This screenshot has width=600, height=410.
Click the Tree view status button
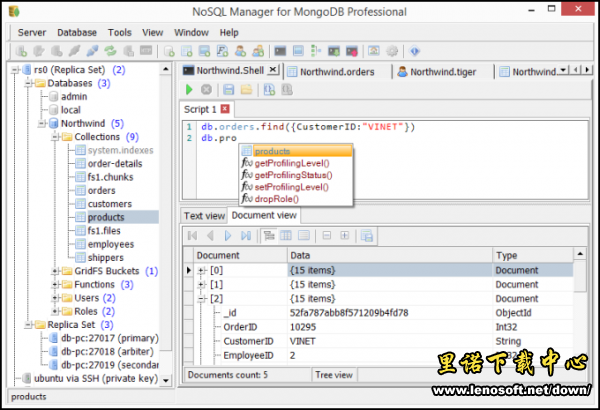[334, 375]
